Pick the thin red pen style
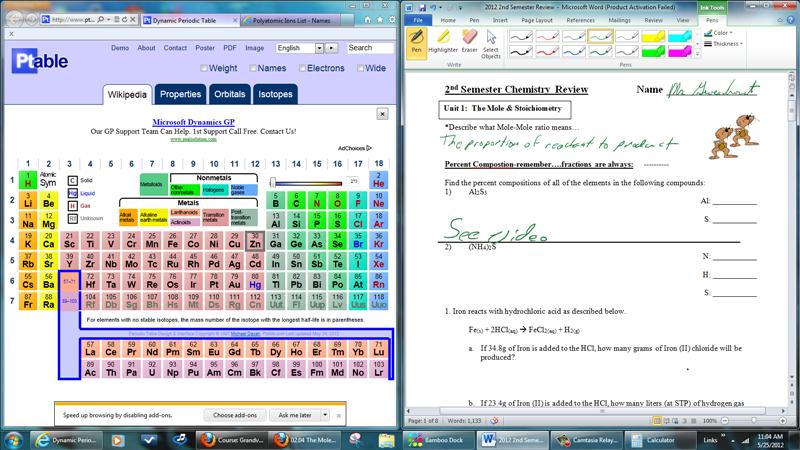 pyautogui.click(x=547, y=37)
